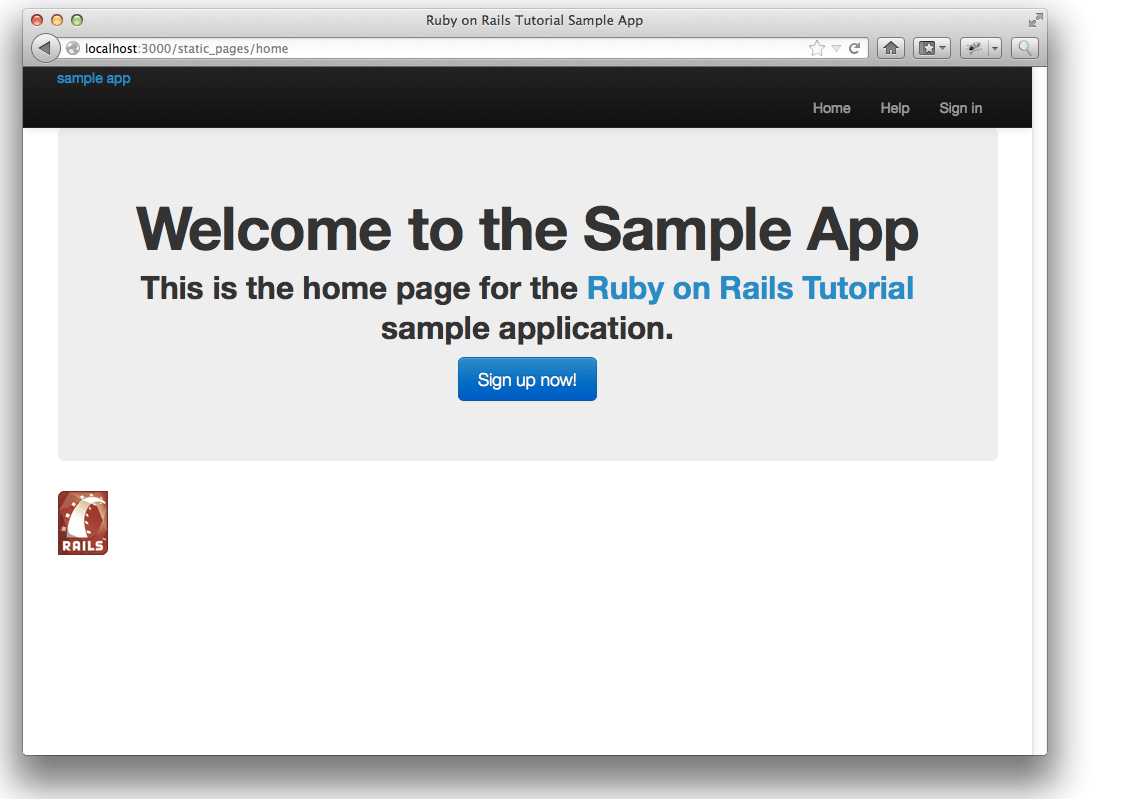This screenshot has width=1123, height=799.
Task: Open the Sign in page
Action: 960,108
